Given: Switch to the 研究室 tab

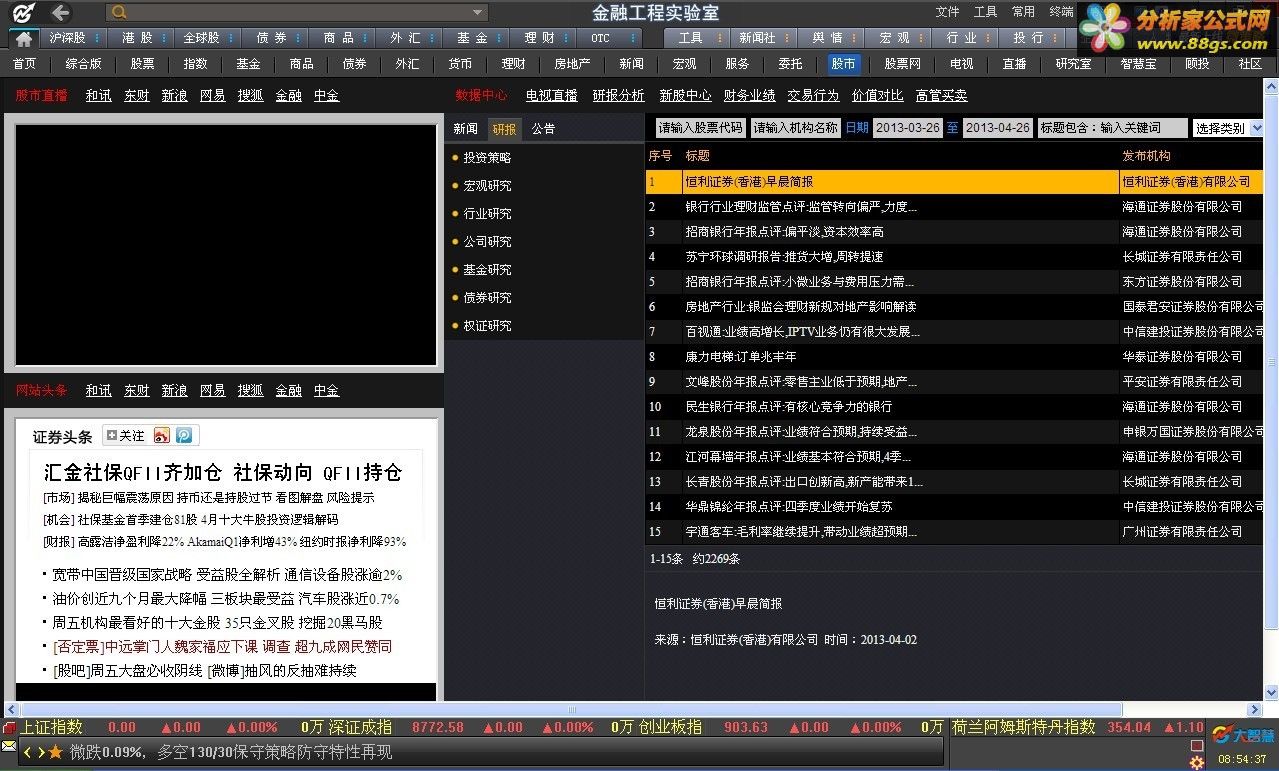Looking at the screenshot, I should click(1073, 63).
